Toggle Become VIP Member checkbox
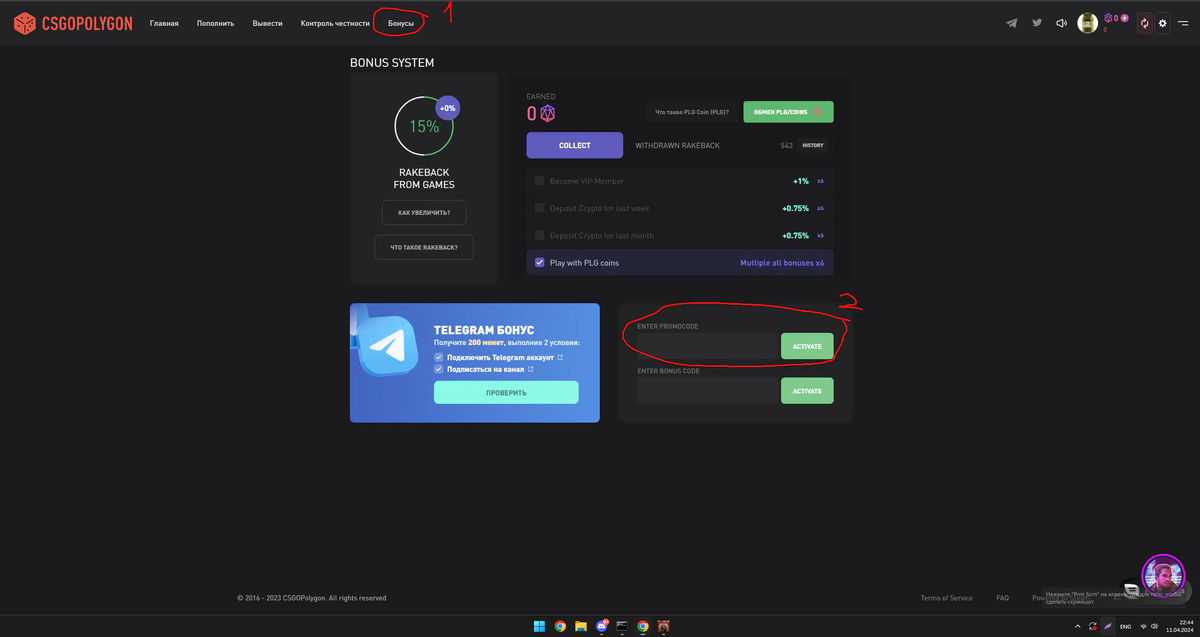The image size is (1200, 637). (539, 181)
